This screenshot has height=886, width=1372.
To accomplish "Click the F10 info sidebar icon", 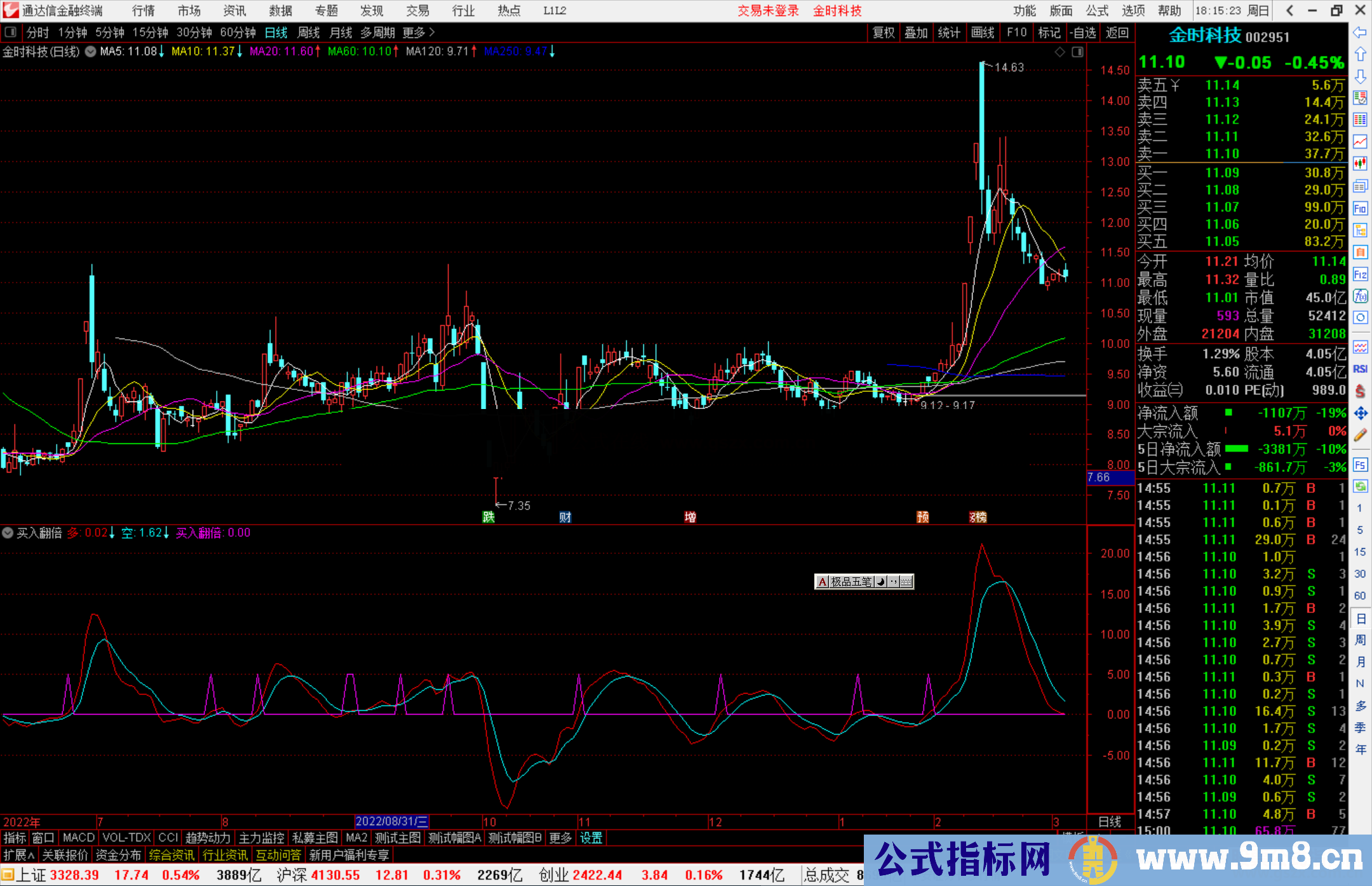I will [1360, 208].
